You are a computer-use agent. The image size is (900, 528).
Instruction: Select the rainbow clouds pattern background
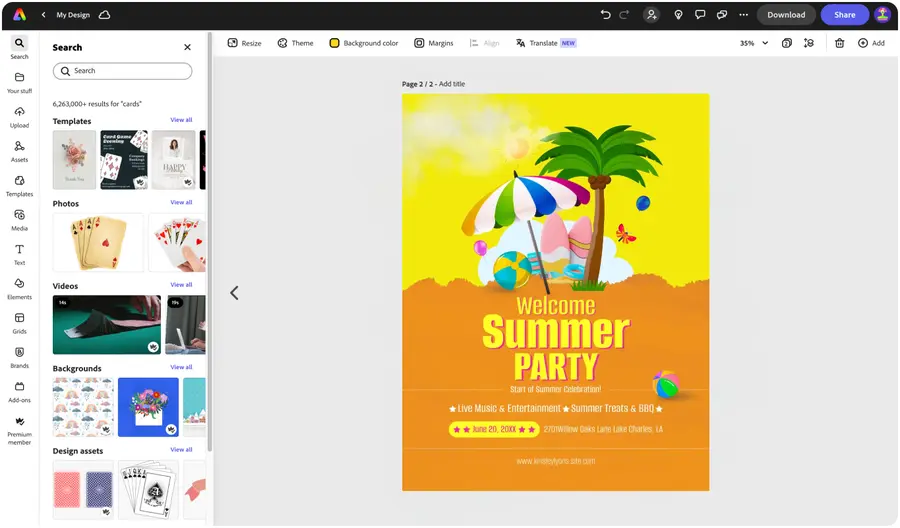[83, 407]
